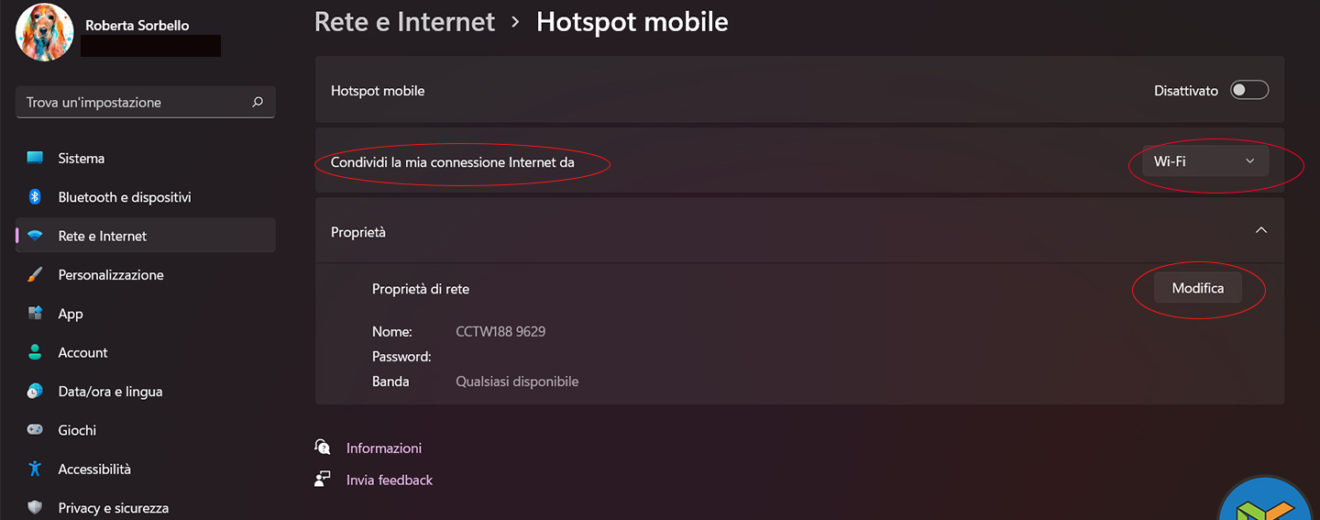This screenshot has width=1320, height=520.
Task: Enable the Hotspot mobile toggle
Action: point(1249,91)
